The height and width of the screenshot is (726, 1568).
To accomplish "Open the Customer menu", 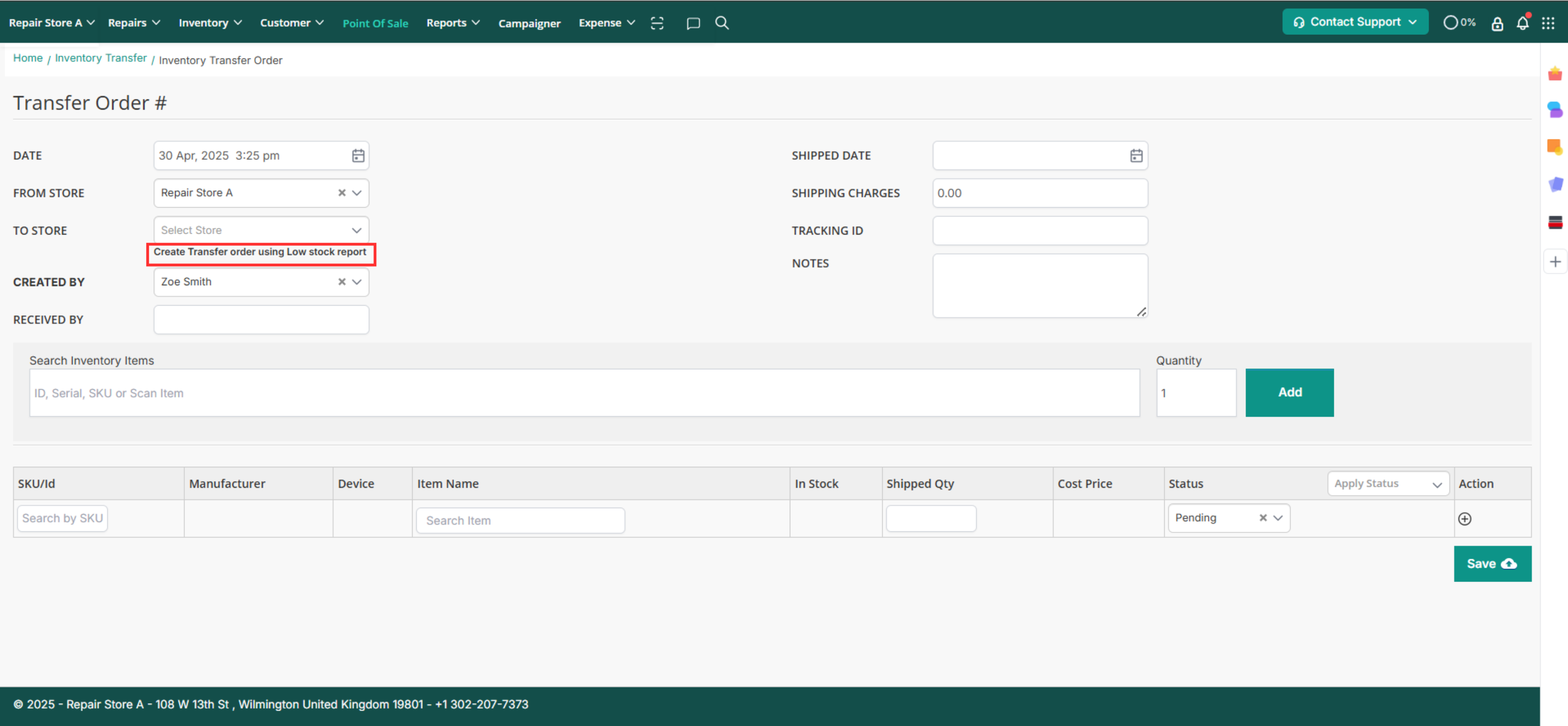I will pos(292,22).
